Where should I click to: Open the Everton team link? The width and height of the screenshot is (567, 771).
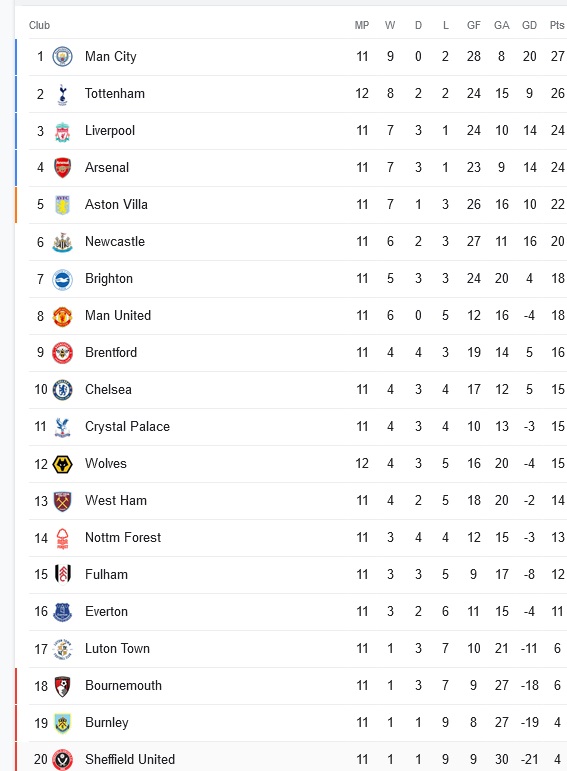click(x=106, y=612)
